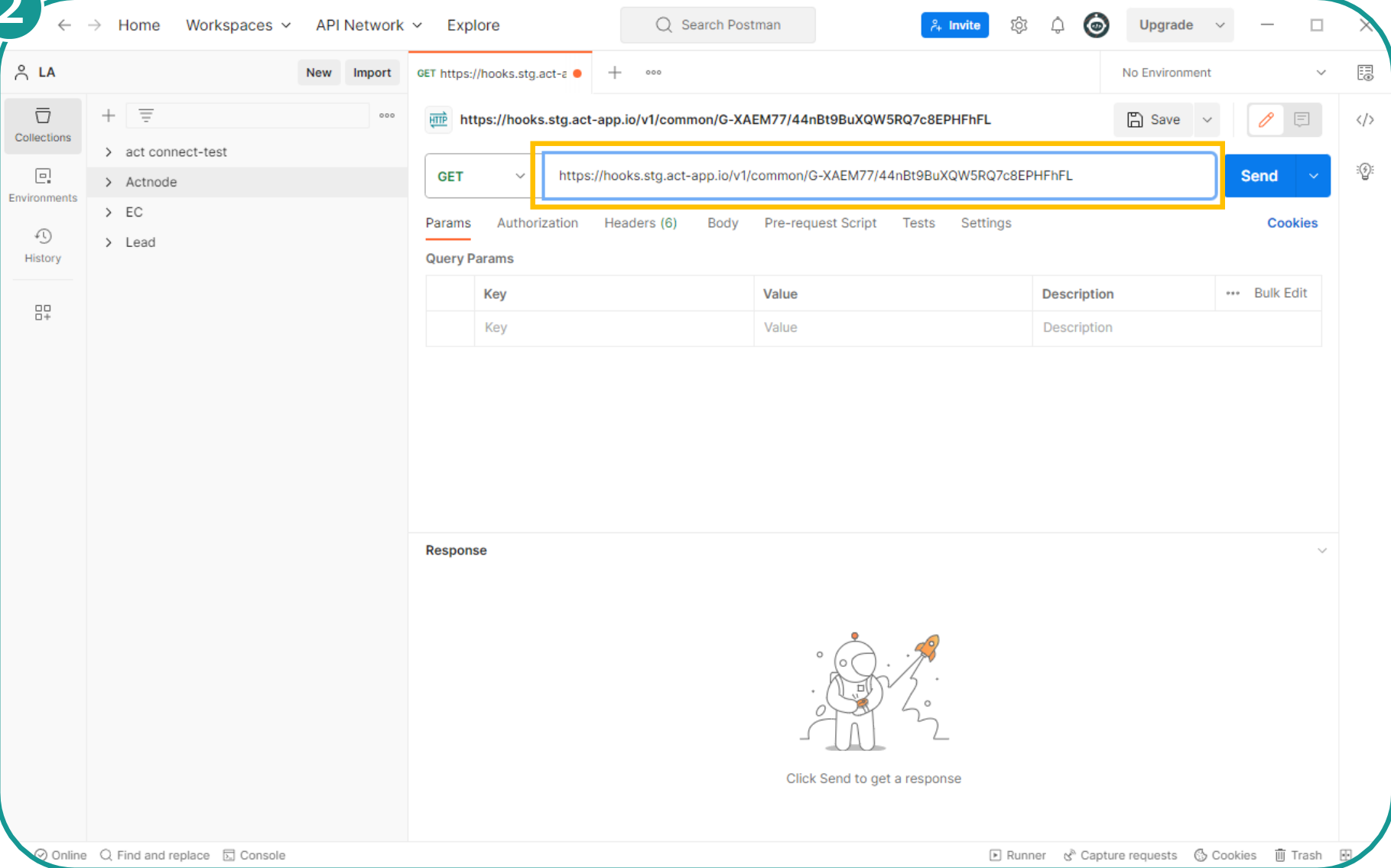
Task: Click the New button
Action: [x=319, y=73]
